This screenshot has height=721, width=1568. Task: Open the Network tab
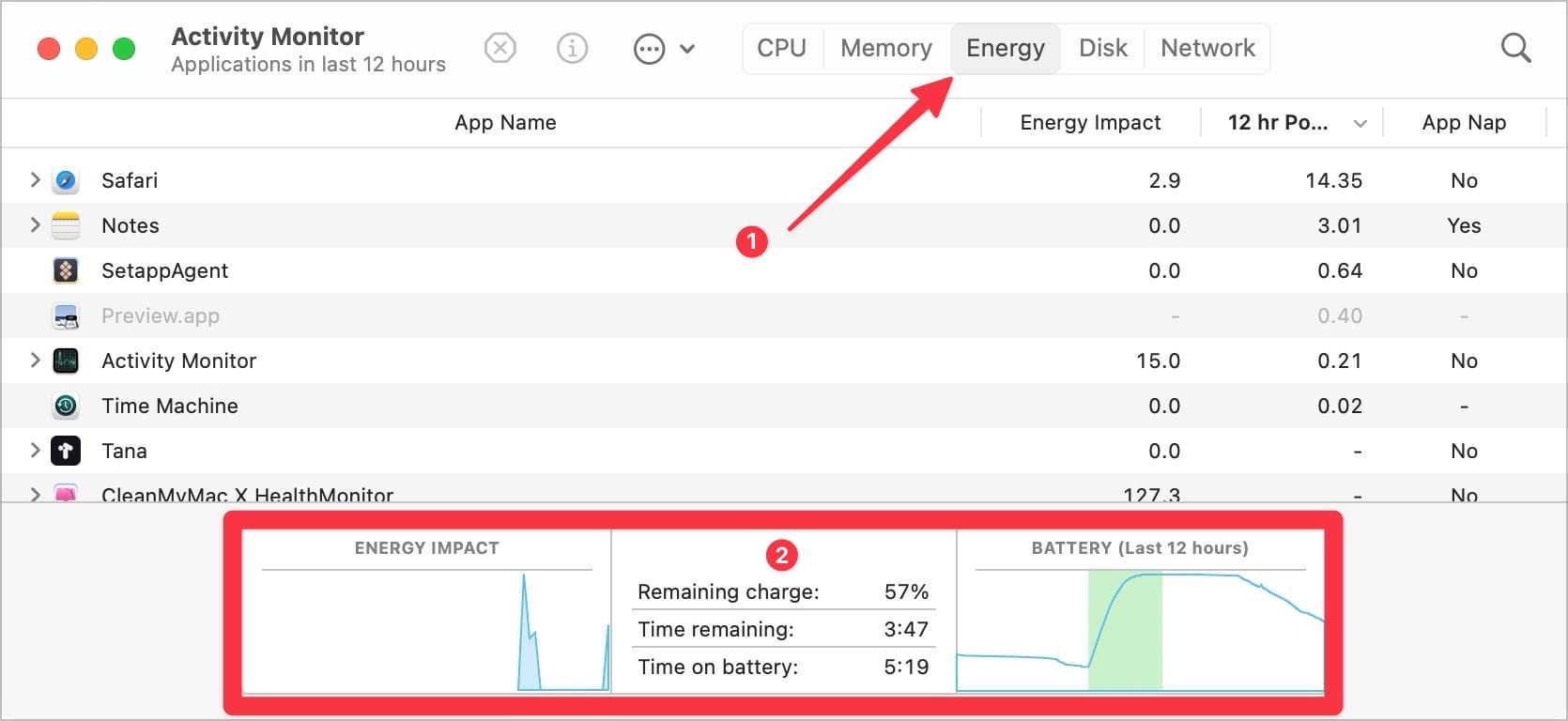pyautogui.click(x=1207, y=48)
